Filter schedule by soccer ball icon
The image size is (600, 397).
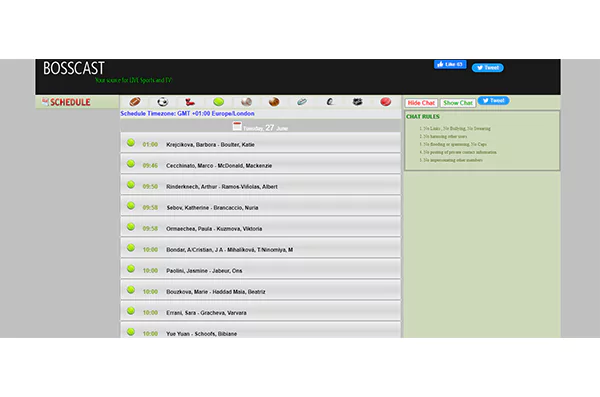(x=163, y=102)
